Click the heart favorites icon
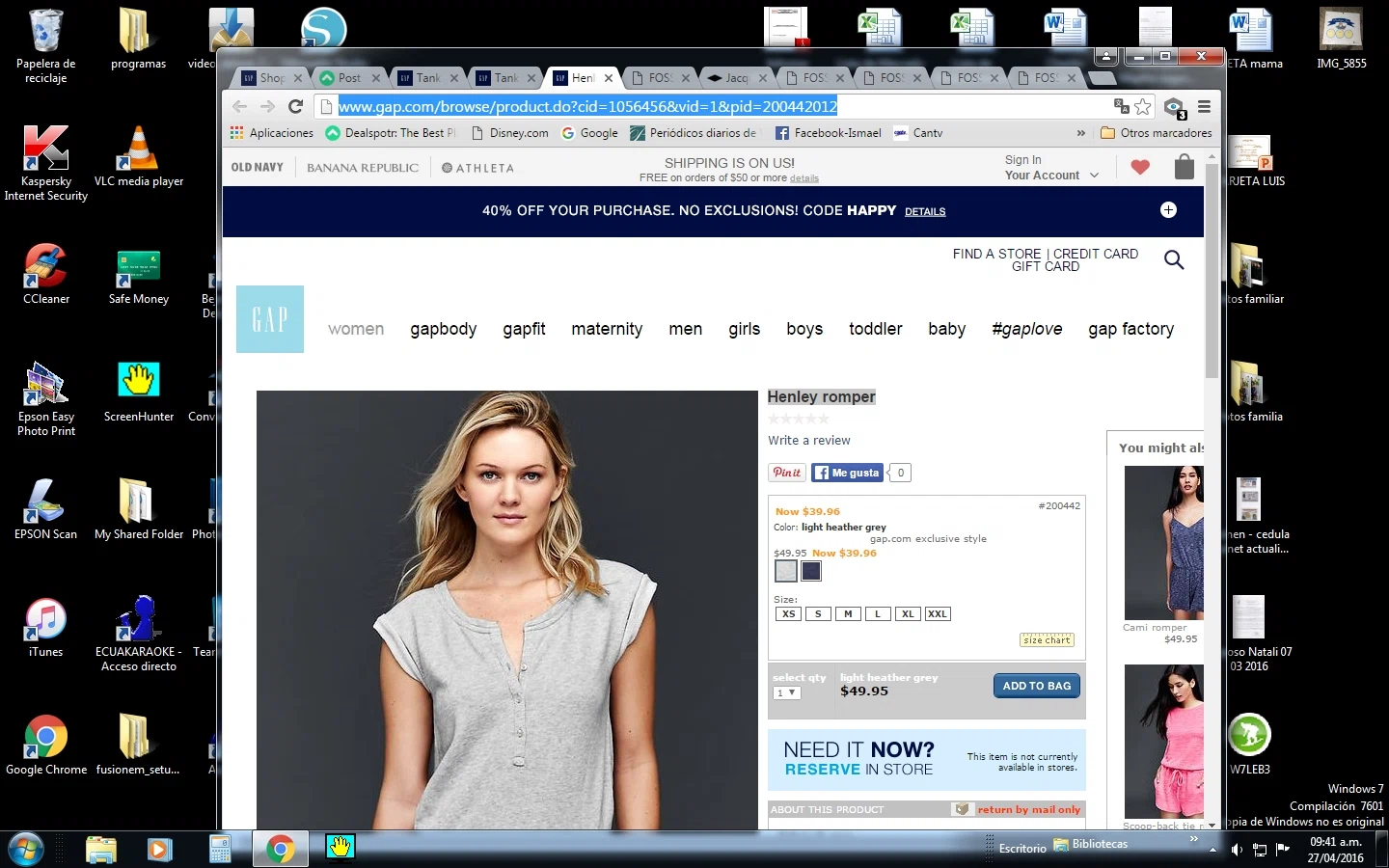Image resolution: width=1389 pixels, height=868 pixels. pos(1140,168)
